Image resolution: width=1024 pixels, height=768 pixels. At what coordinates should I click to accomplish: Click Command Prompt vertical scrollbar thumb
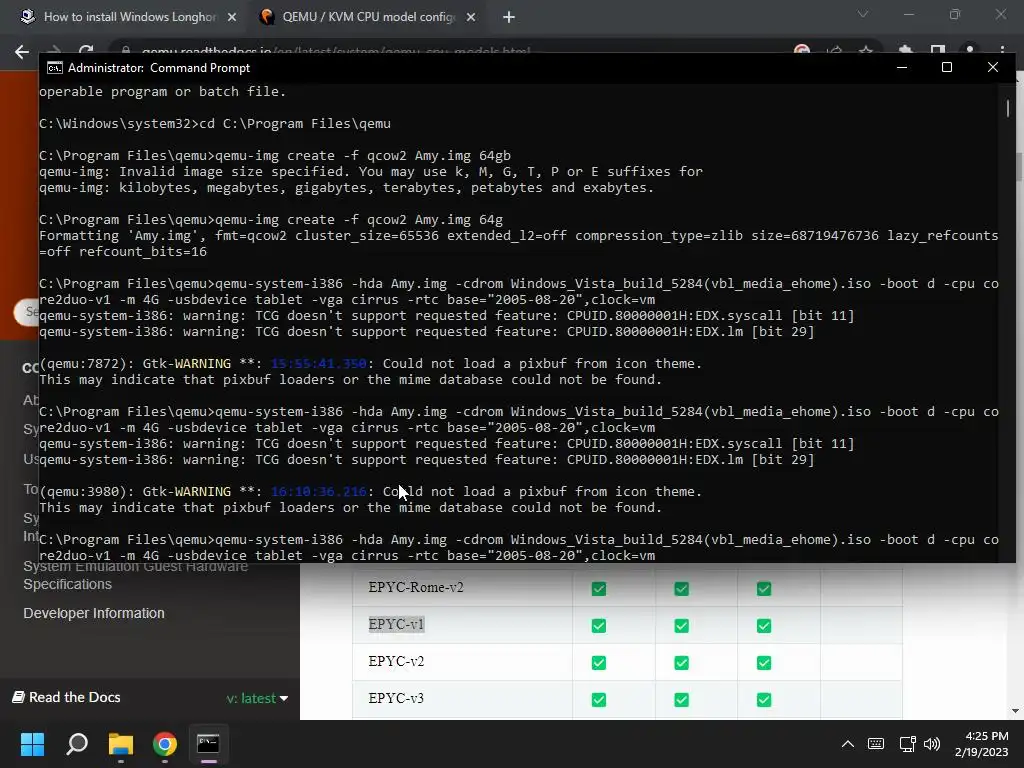pos(1008,108)
